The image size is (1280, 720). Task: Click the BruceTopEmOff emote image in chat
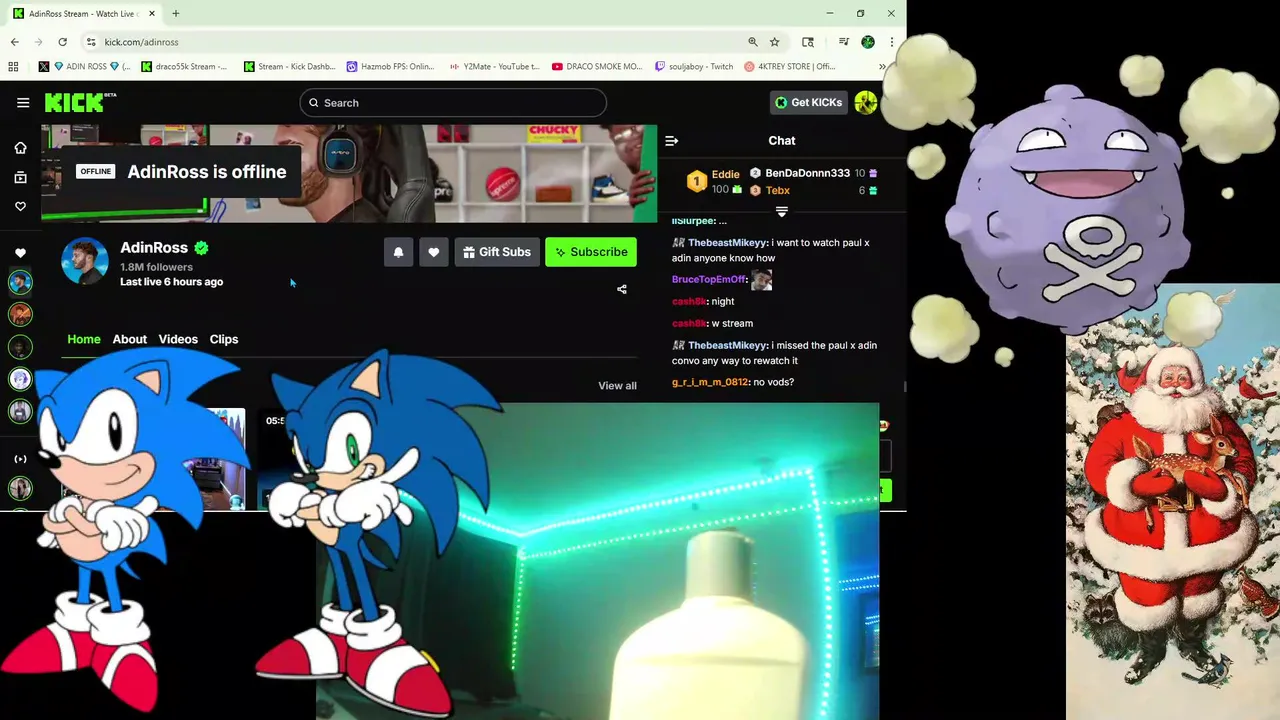tap(762, 280)
